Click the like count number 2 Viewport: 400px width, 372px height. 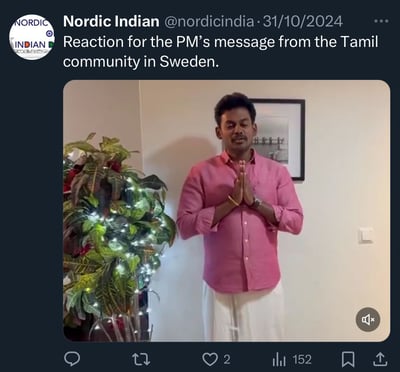[227, 360]
